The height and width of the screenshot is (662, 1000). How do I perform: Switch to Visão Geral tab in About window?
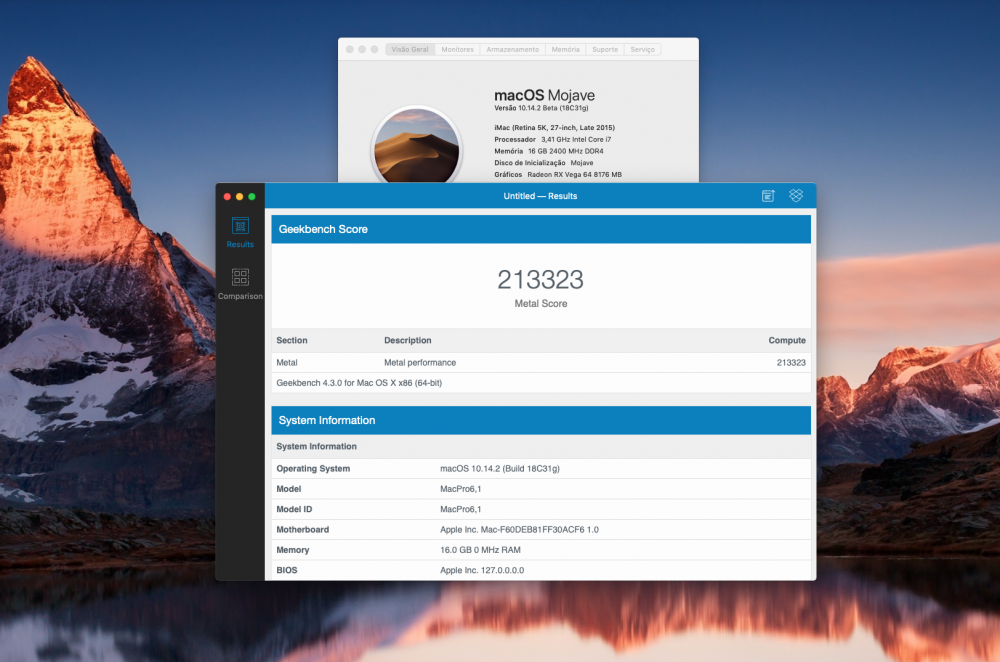tap(410, 49)
